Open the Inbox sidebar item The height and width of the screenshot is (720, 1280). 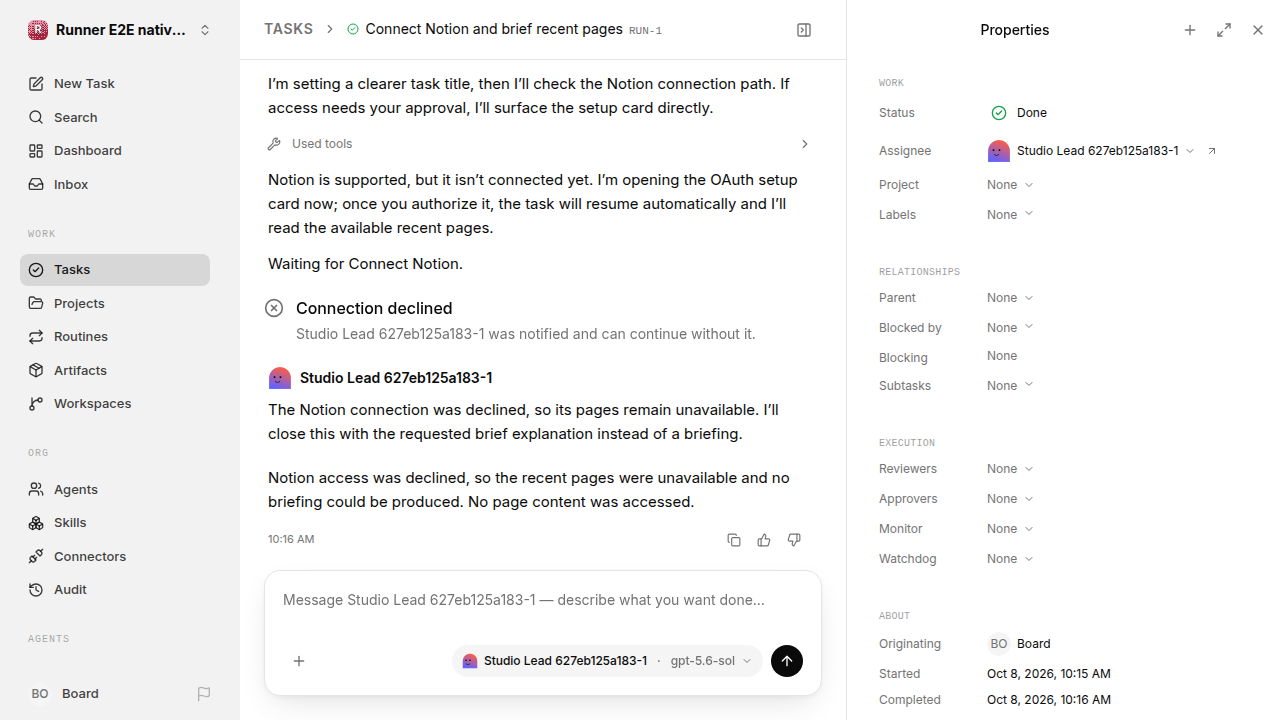(x=115, y=185)
